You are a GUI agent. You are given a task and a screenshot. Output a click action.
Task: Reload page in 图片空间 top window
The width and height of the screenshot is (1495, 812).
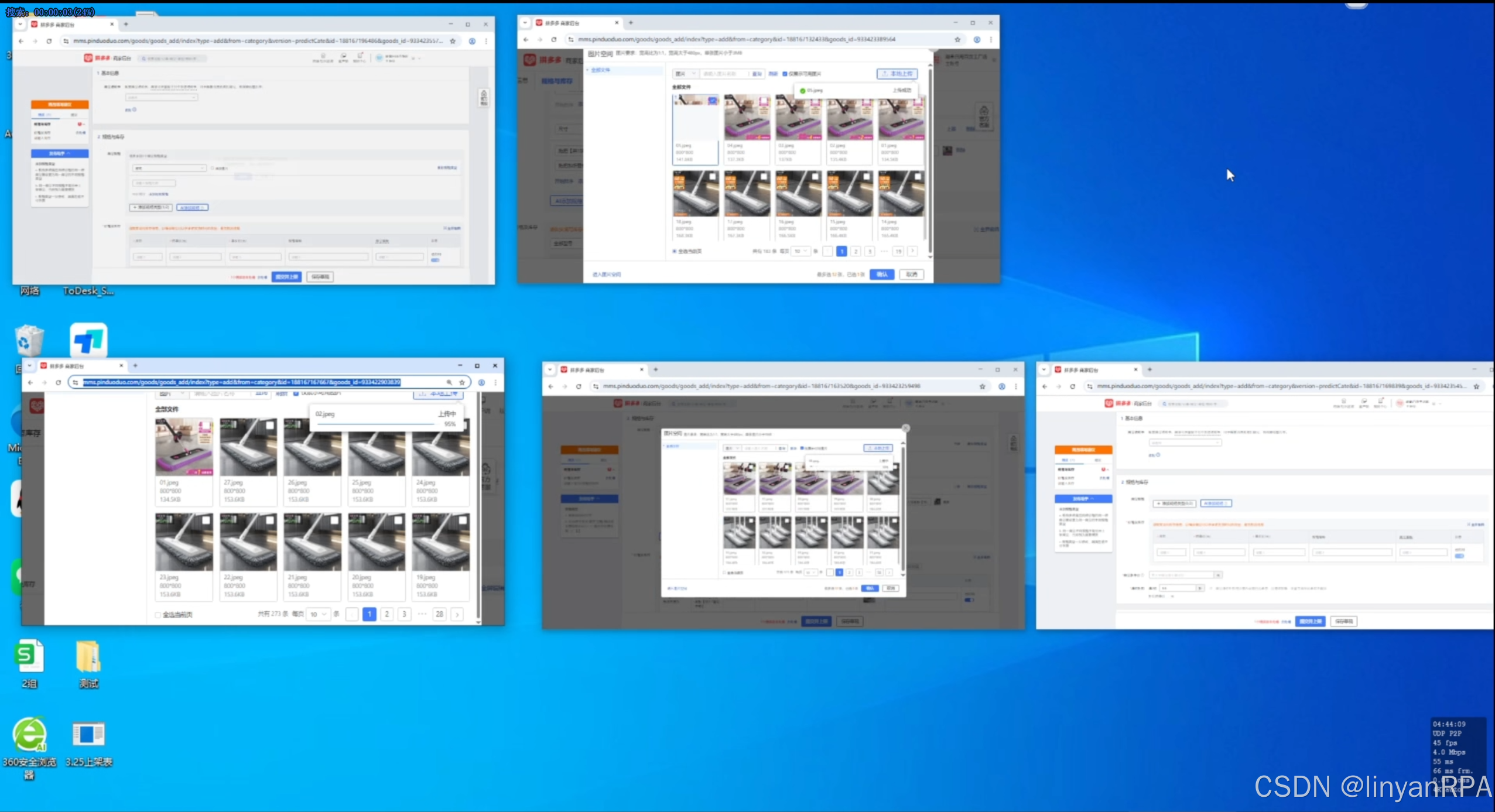(x=554, y=39)
